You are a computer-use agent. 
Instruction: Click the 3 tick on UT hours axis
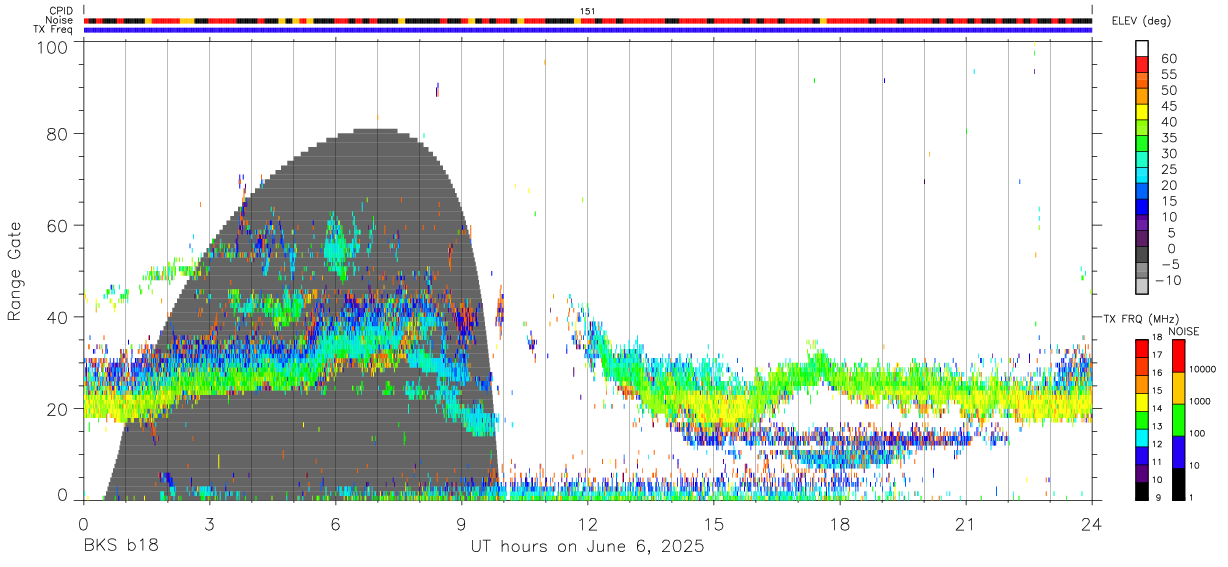(209, 524)
